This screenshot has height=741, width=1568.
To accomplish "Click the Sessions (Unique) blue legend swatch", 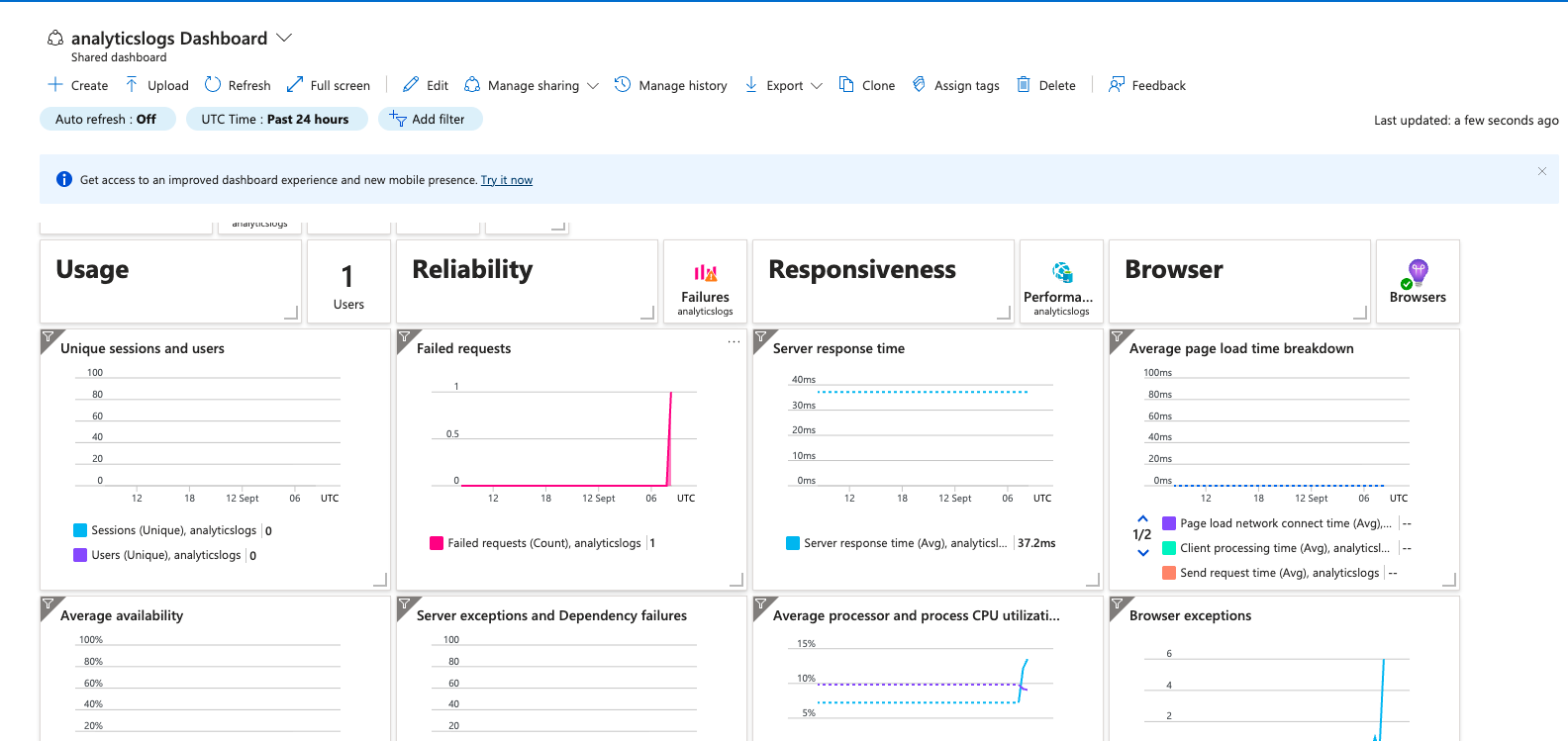I will point(80,530).
